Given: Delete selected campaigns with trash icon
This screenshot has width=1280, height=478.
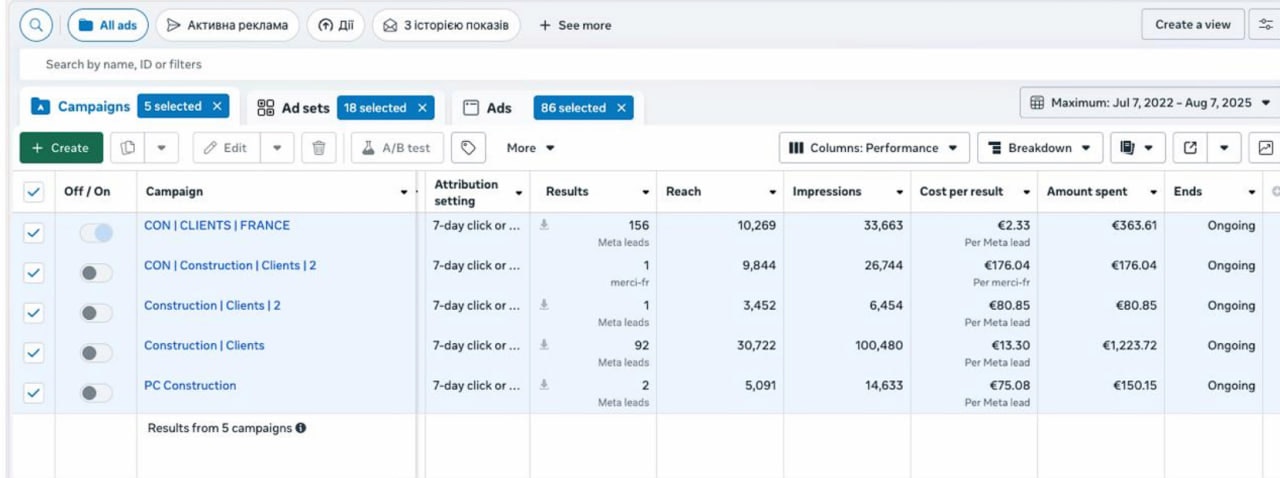Looking at the screenshot, I should pyautogui.click(x=318, y=148).
